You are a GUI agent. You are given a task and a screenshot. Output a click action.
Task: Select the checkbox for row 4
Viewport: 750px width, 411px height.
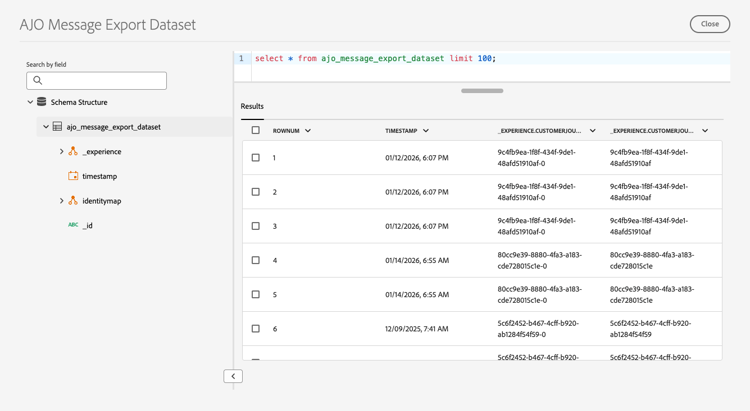tap(256, 260)
